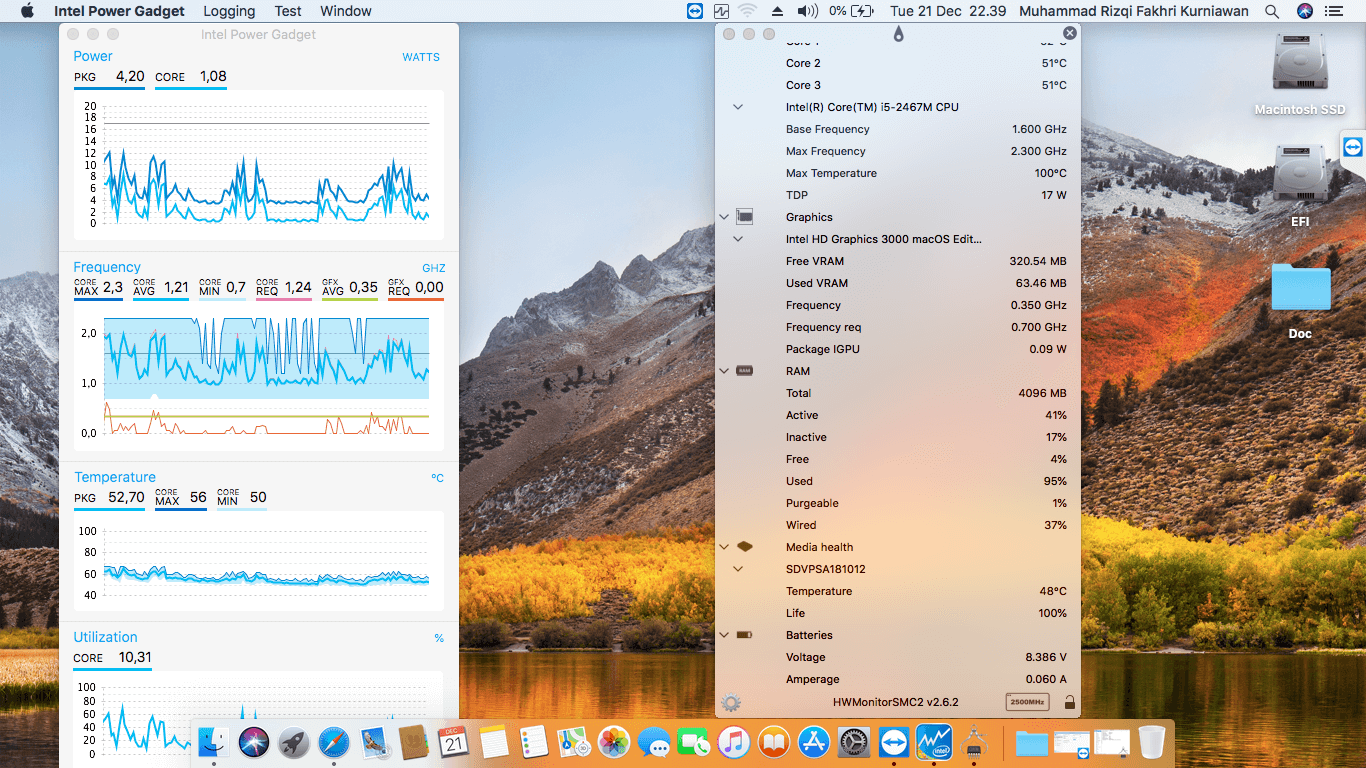Open the TeamViewer side panel tab
1366x768 pixels.
click(1353, 147)
